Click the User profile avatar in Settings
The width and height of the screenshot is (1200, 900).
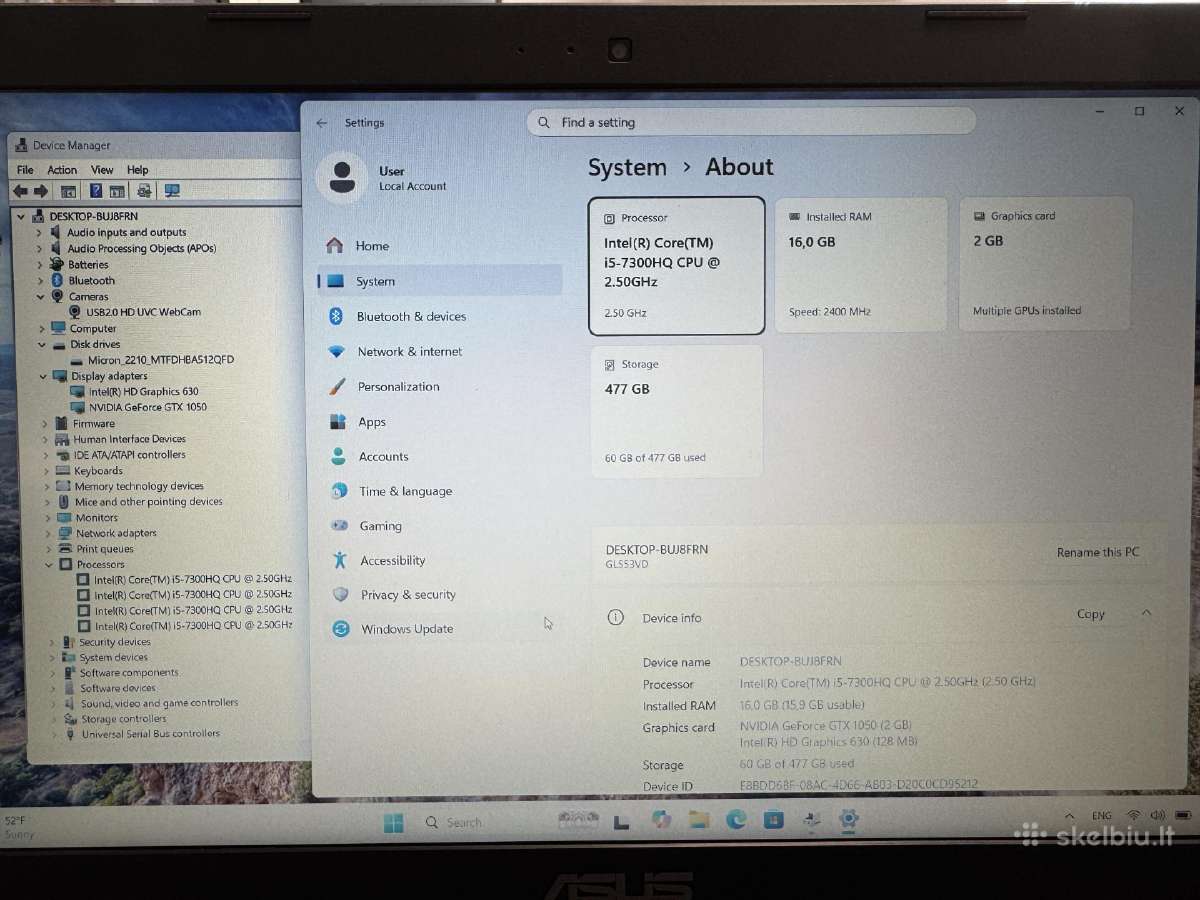[341, 178]
